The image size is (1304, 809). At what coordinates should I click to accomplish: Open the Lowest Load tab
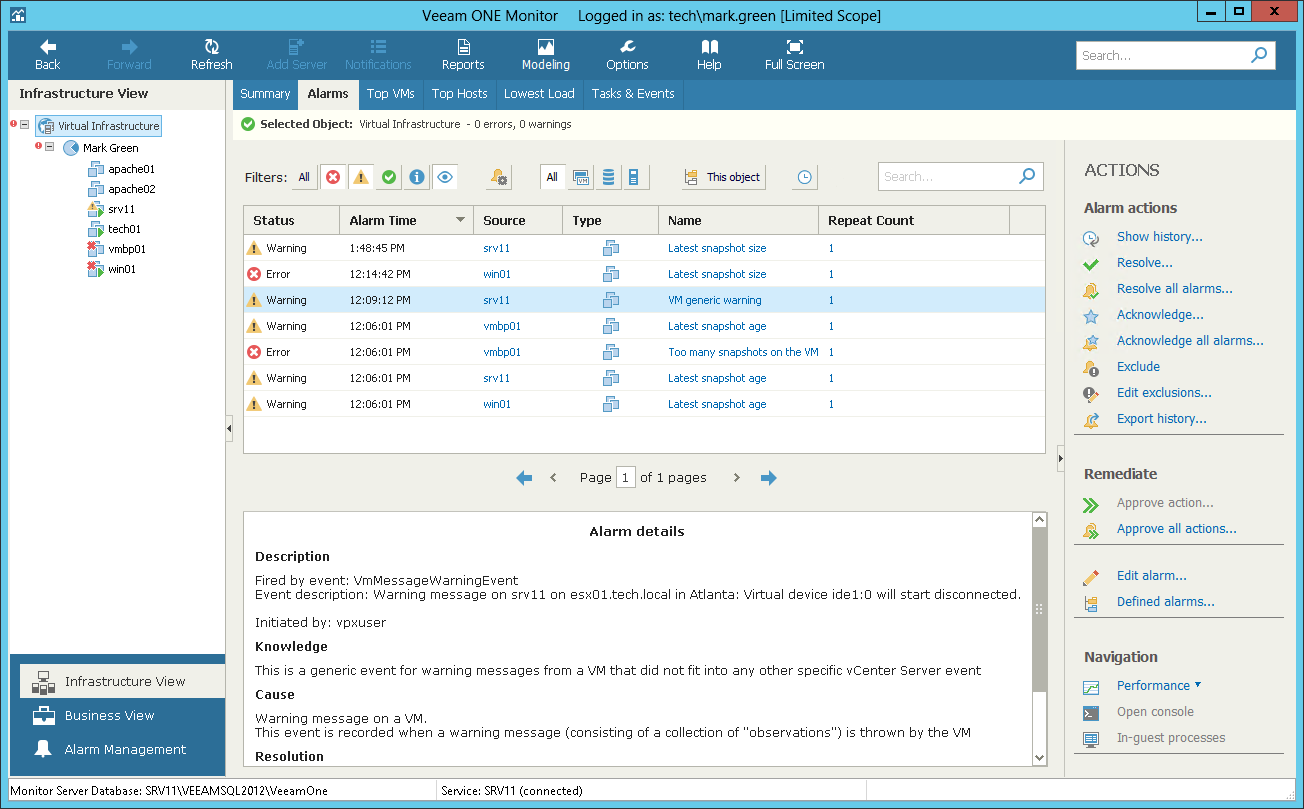(x=539, y=94)
